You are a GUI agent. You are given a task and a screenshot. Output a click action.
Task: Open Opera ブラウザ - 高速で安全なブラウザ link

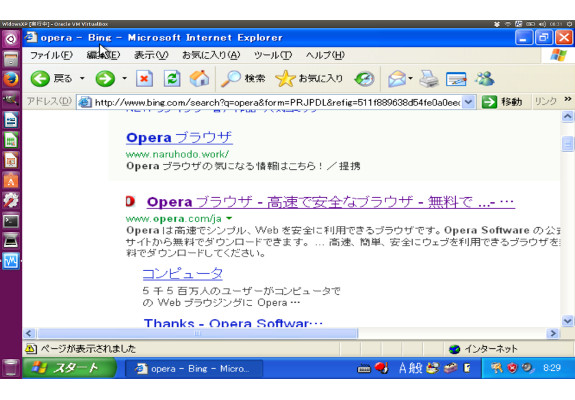(330, 202)
